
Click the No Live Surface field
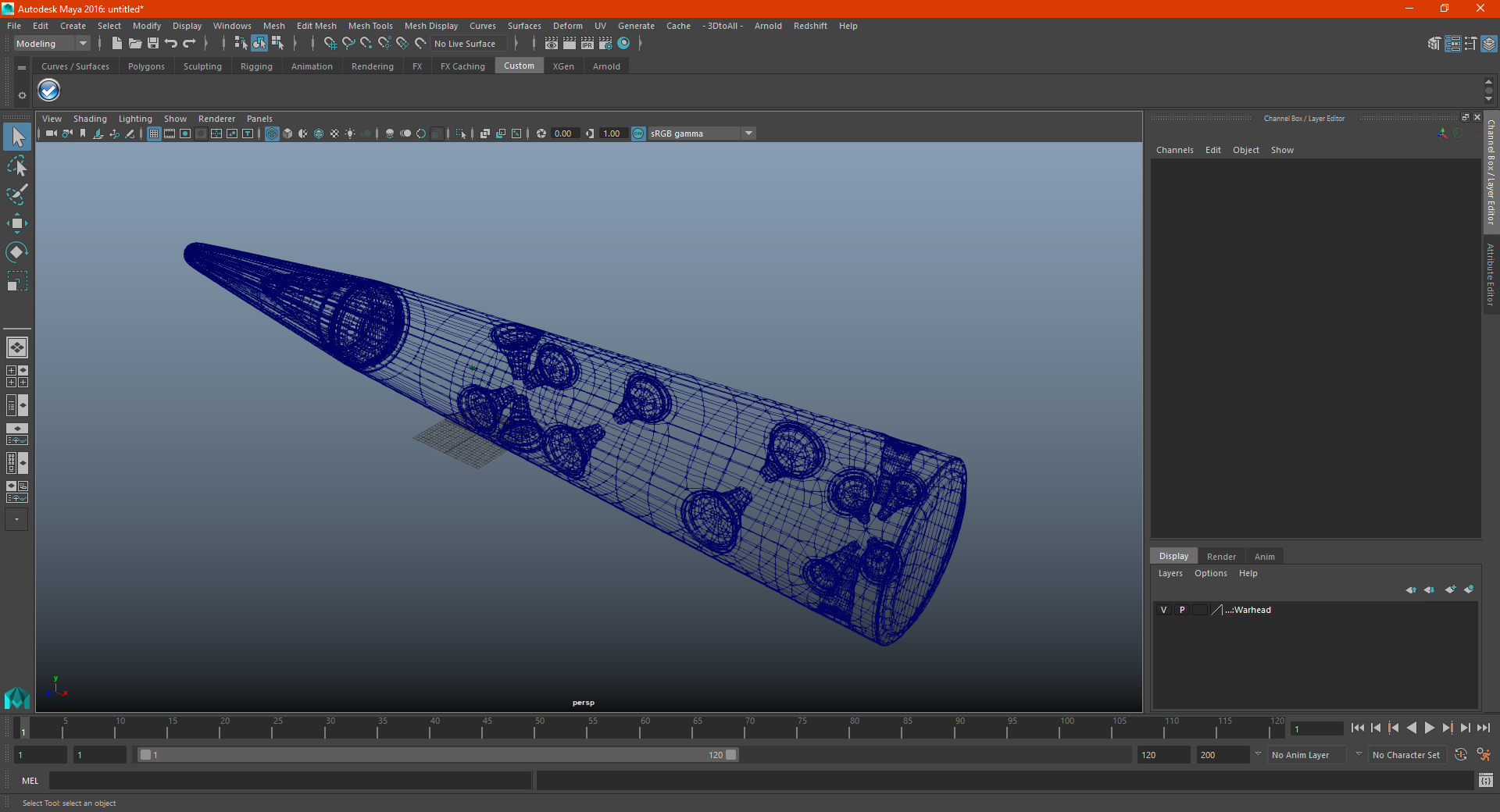(469, 44)
